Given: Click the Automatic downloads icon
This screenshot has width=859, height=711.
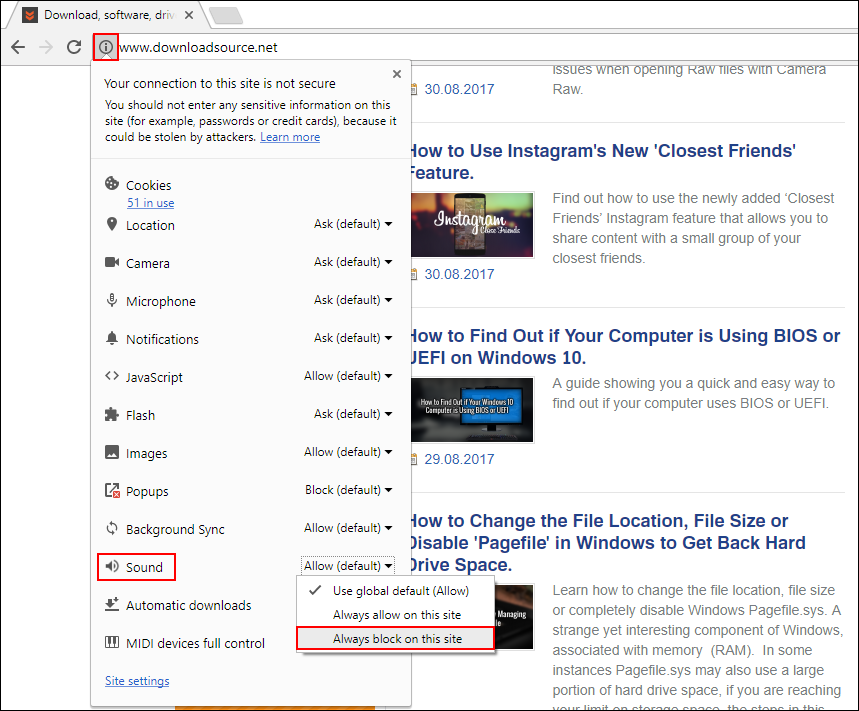Looking at the screenshot, I should [x=112, y=604].
